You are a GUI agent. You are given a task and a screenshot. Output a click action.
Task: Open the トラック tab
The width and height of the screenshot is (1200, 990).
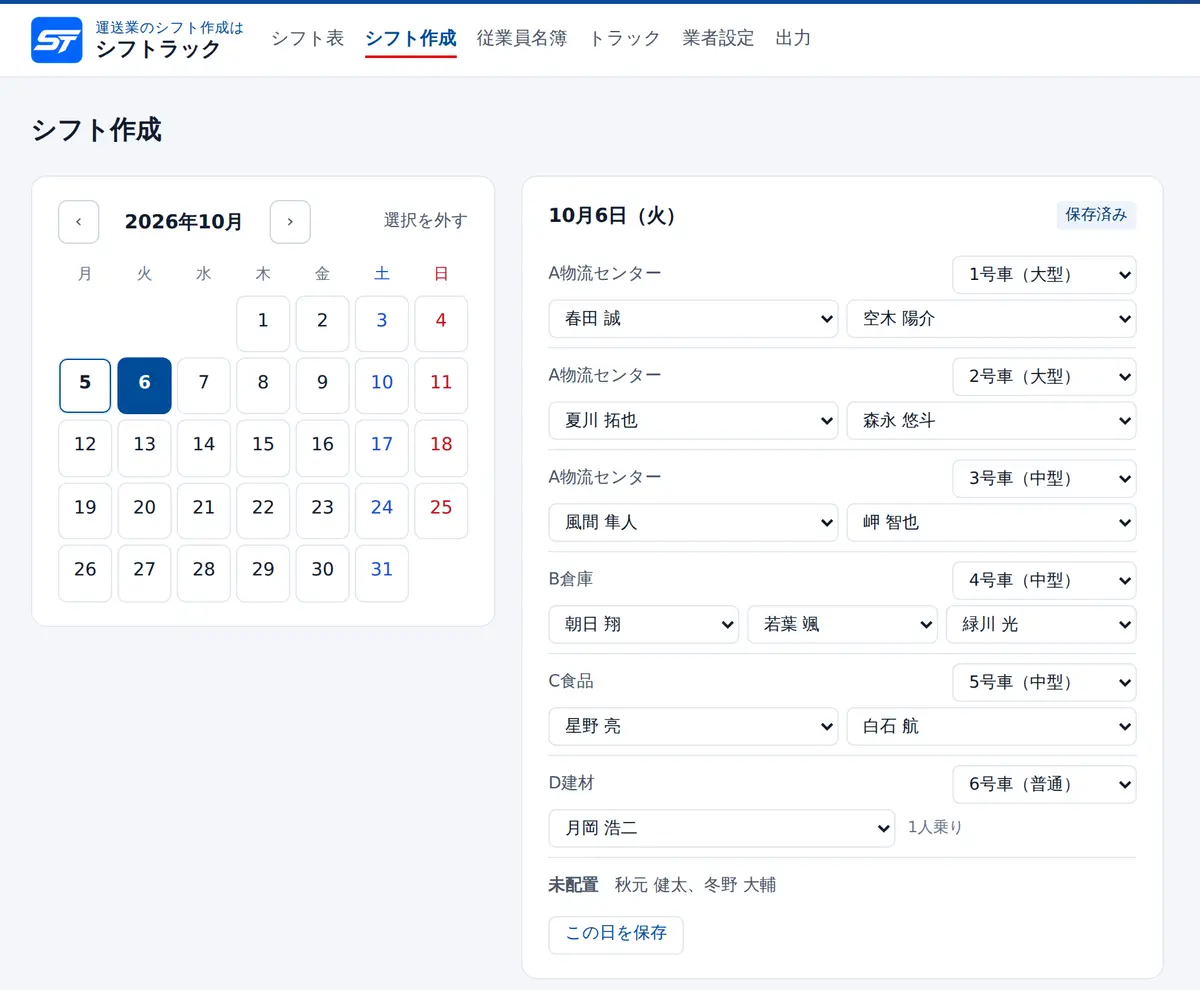(x=625, y=38)
